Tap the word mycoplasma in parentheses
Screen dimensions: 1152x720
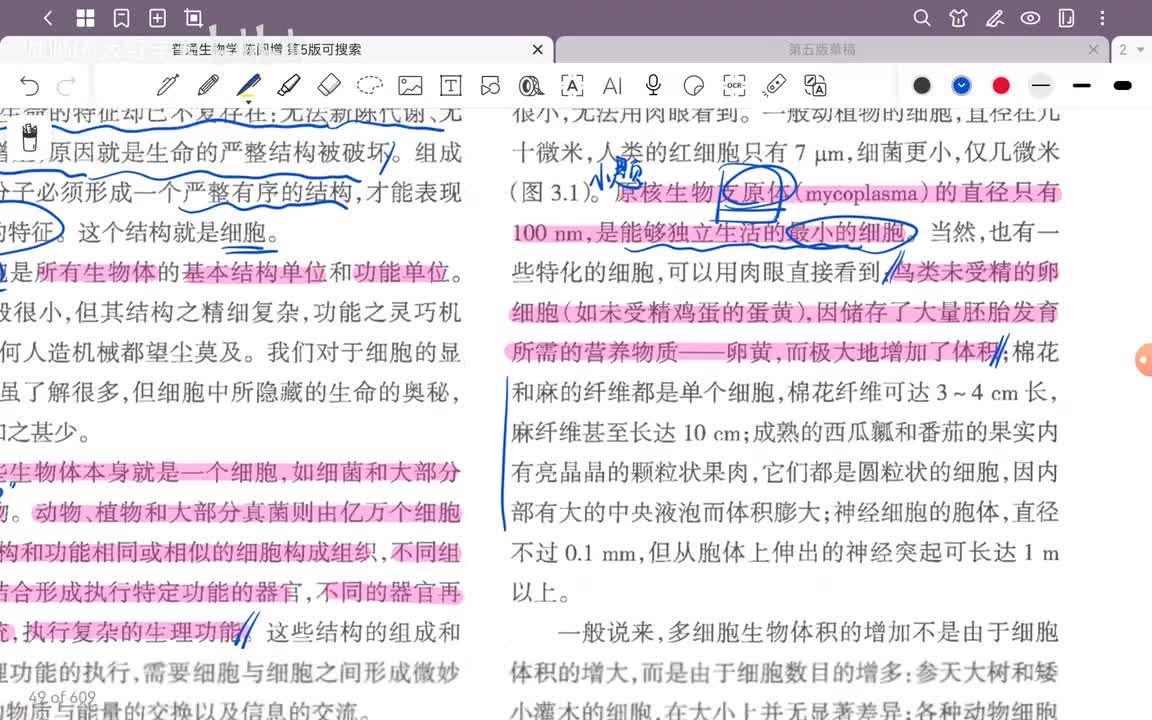[x=862, y=194]
